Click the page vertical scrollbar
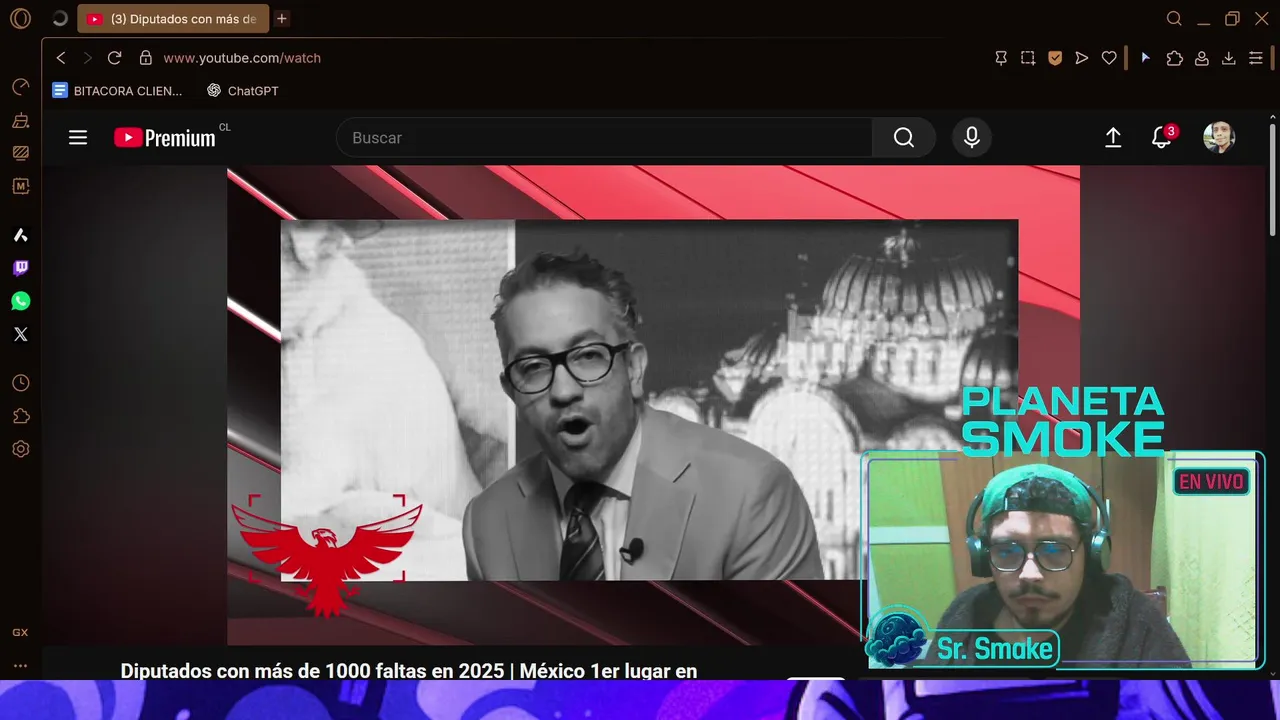The image size is (1280, 720). 1273,180
